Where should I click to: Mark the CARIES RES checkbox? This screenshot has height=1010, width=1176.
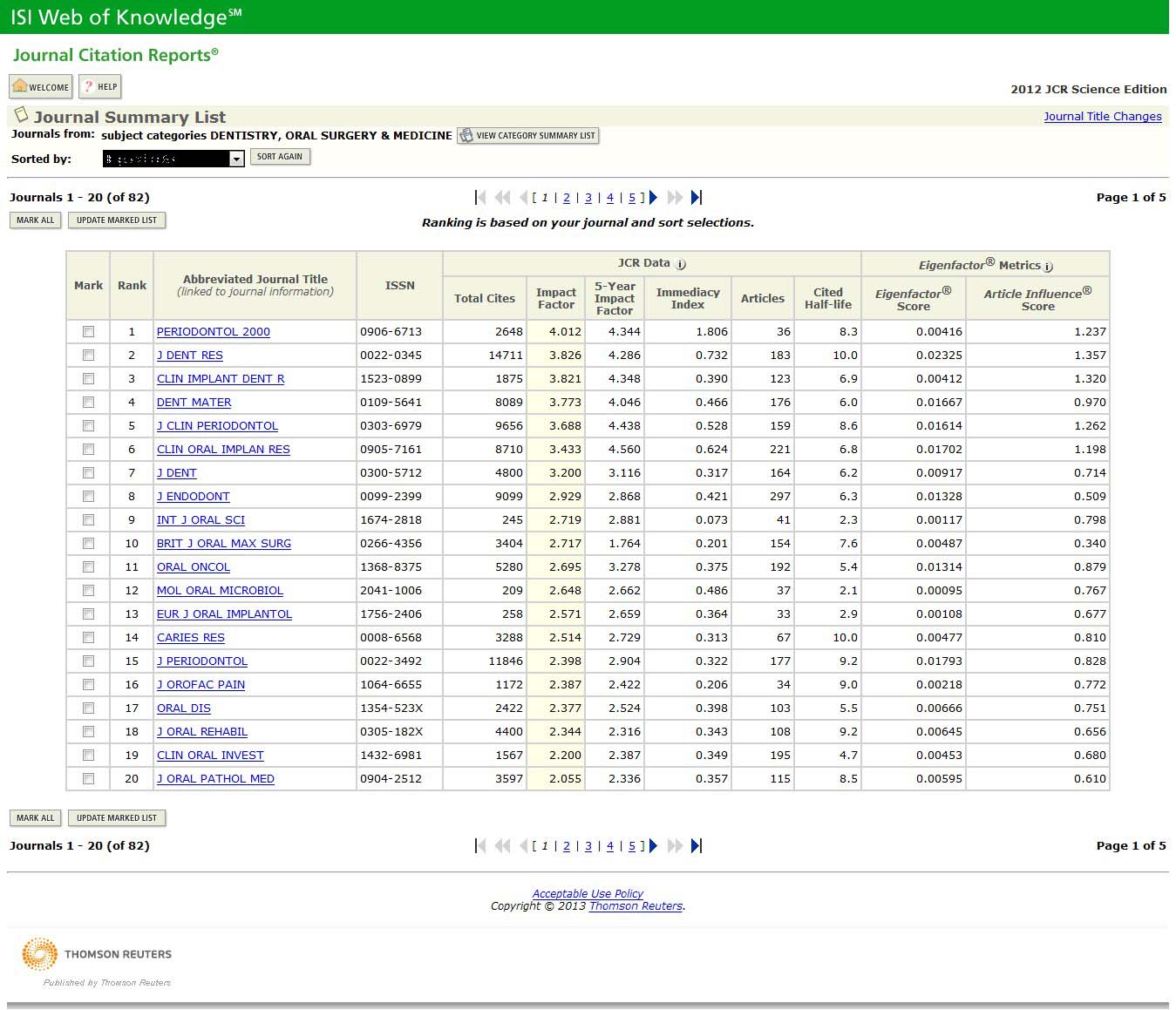click(88, 638)
